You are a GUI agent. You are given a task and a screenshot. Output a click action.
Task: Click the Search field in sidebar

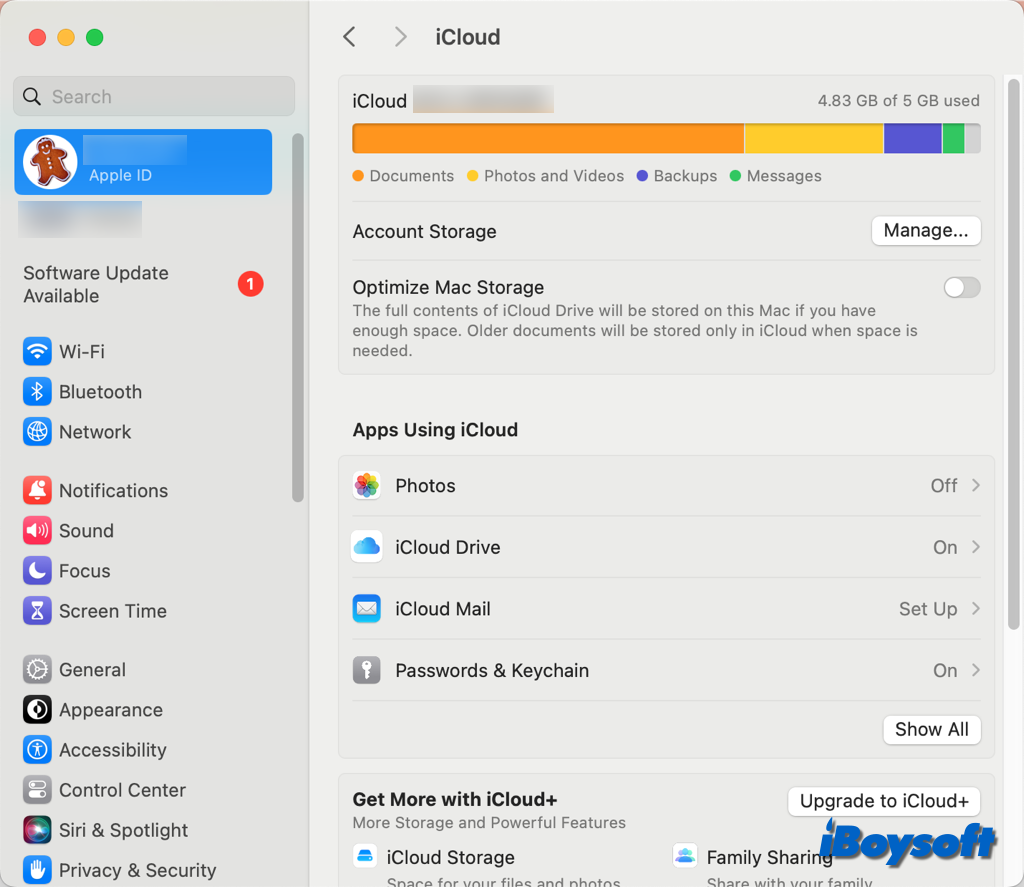(x=154, y=97)
